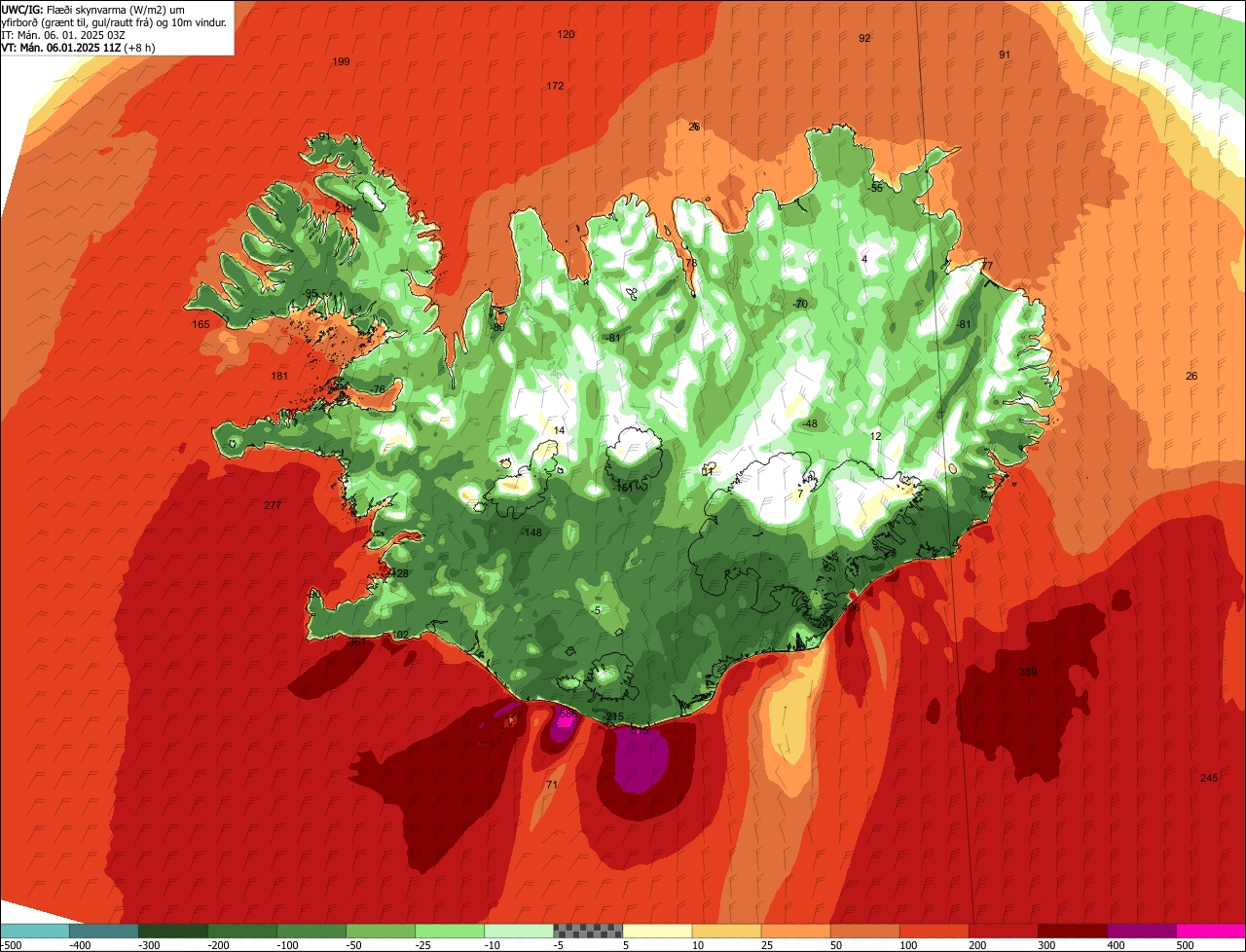Click the '-400' legend label
The width and height of the screenshot is (1246, 952).
pos(80,945)
